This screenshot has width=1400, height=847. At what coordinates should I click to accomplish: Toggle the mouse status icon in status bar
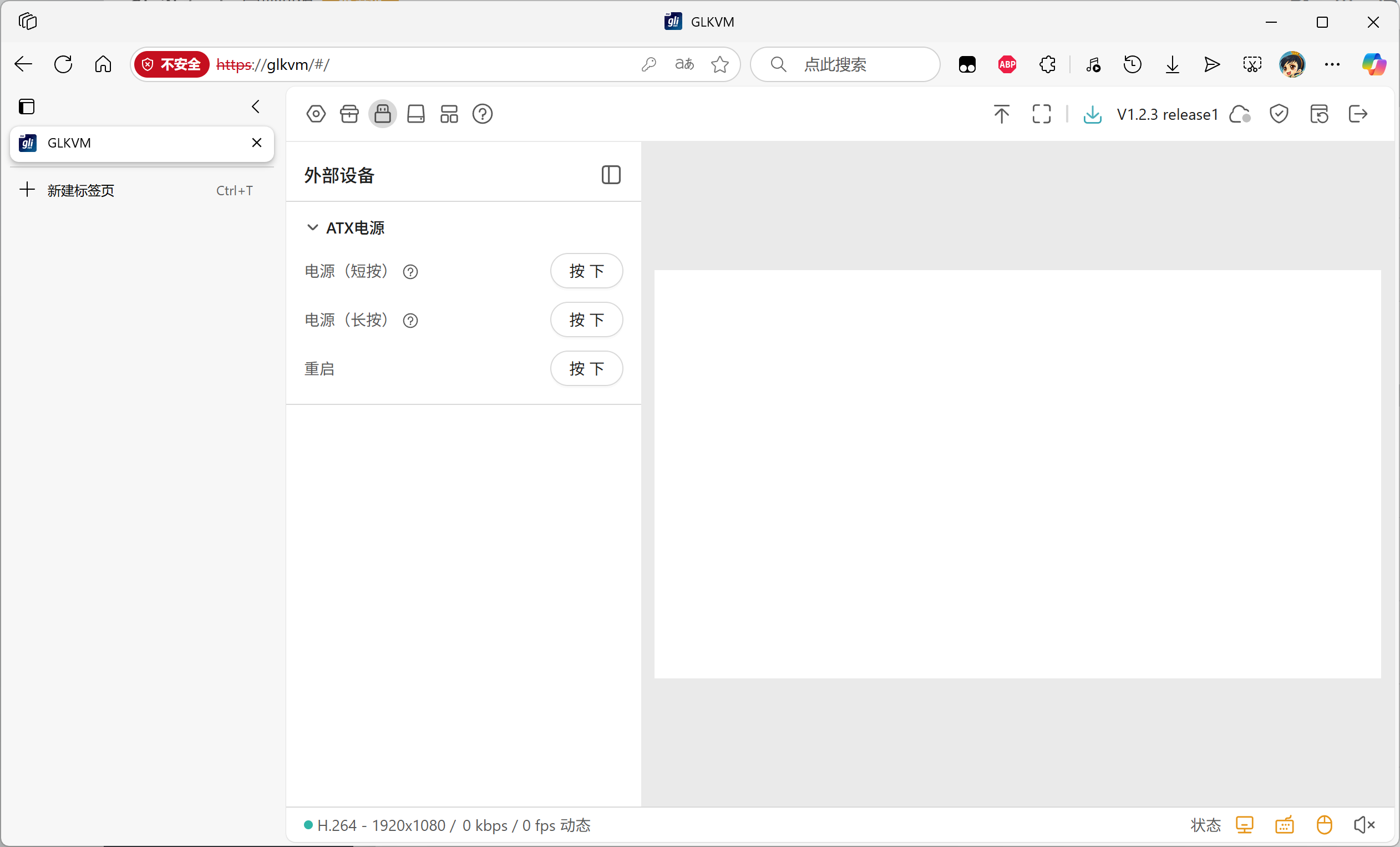(x=1324, y=824)
